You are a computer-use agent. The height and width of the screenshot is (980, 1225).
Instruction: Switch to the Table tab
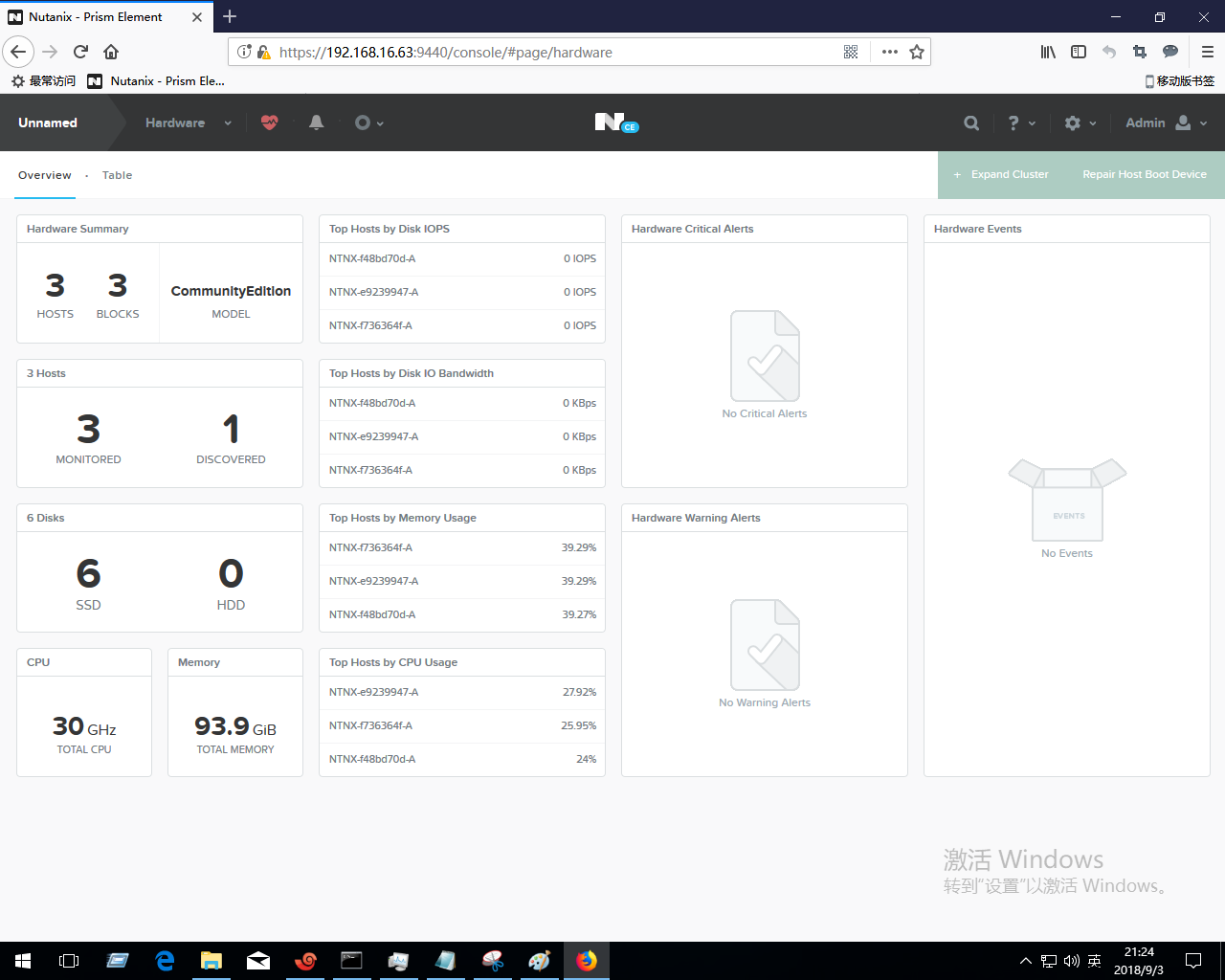coord(117,175)
